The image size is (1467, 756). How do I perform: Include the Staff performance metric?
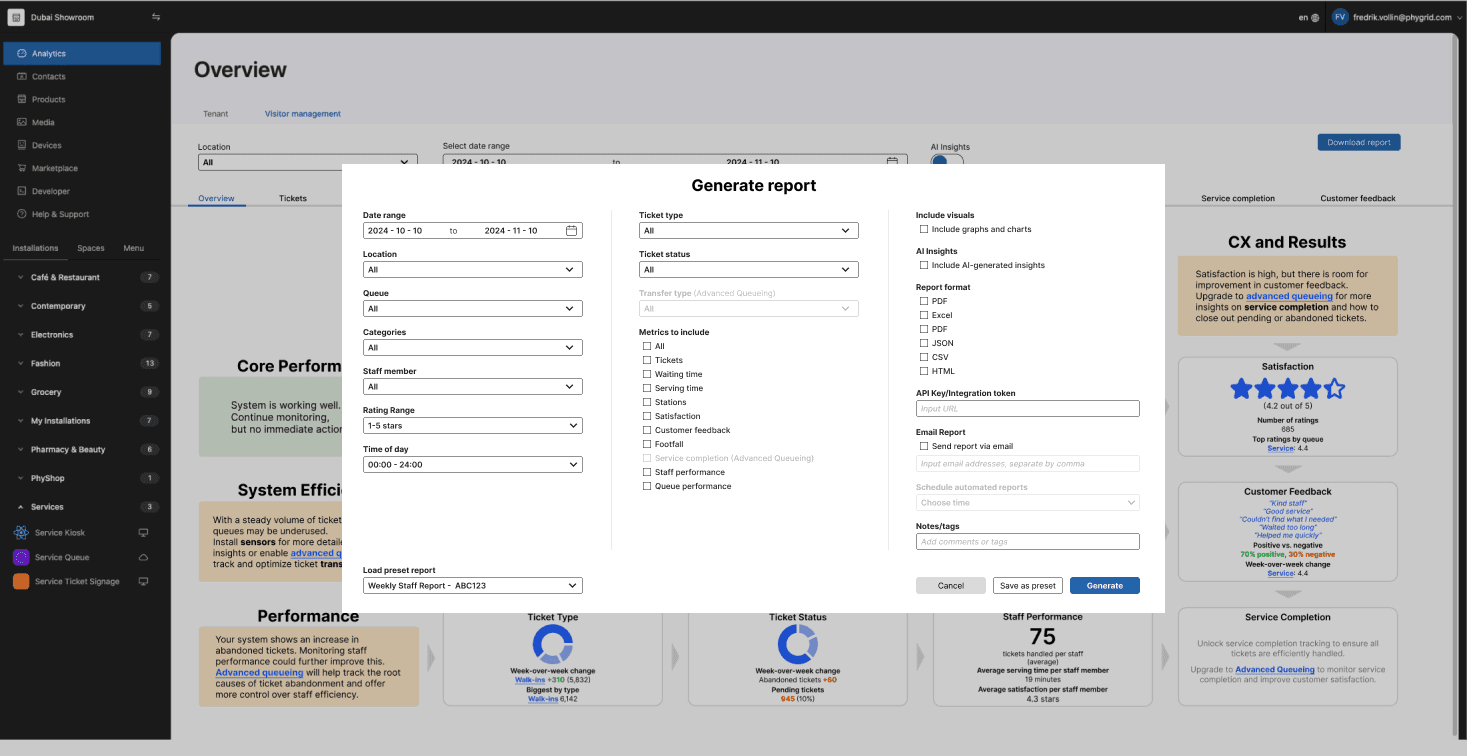pyautogui.click(x=647, y=472)
